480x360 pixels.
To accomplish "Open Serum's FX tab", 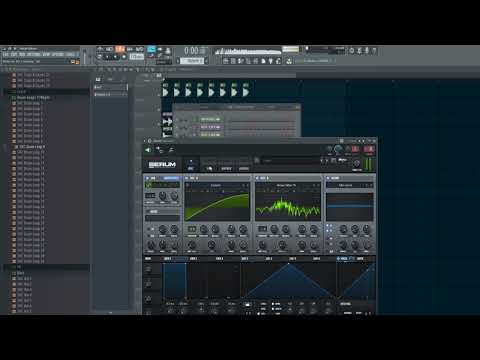I will (209, 168).
